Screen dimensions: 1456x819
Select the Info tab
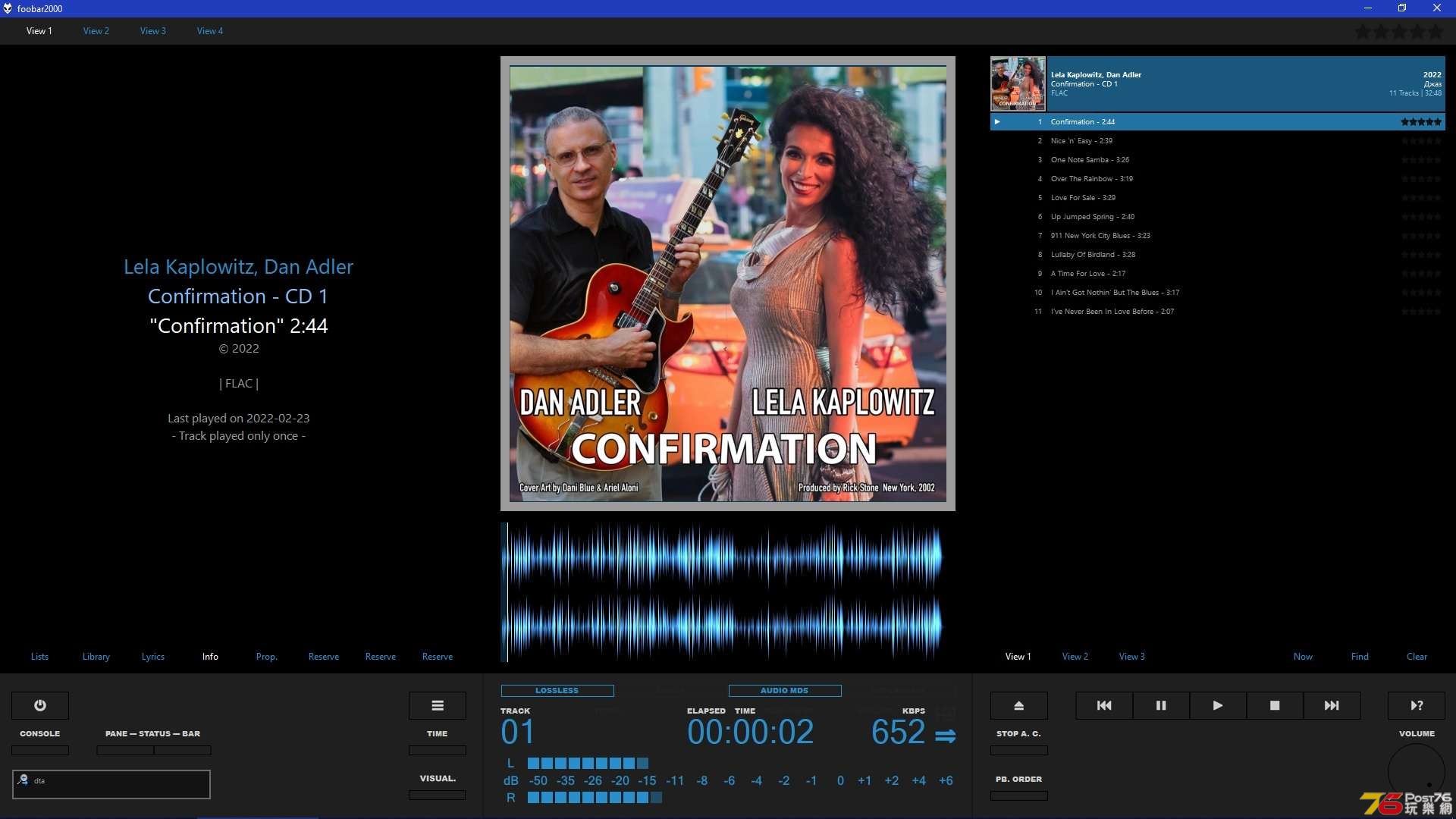coord(210,657)
